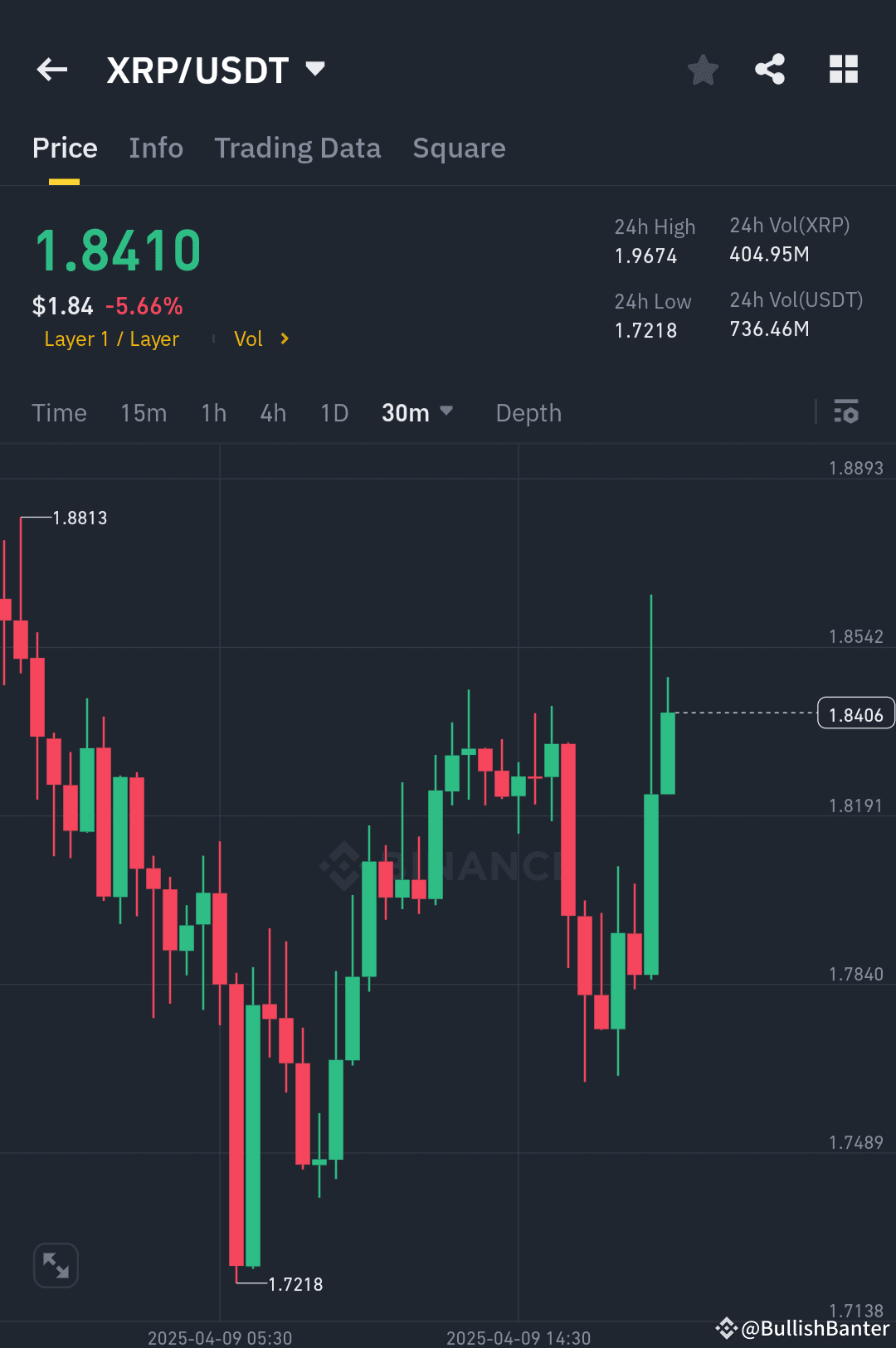Open the Info section
The height and width of the screenshot is (1348, 896).
click(155, 148)
